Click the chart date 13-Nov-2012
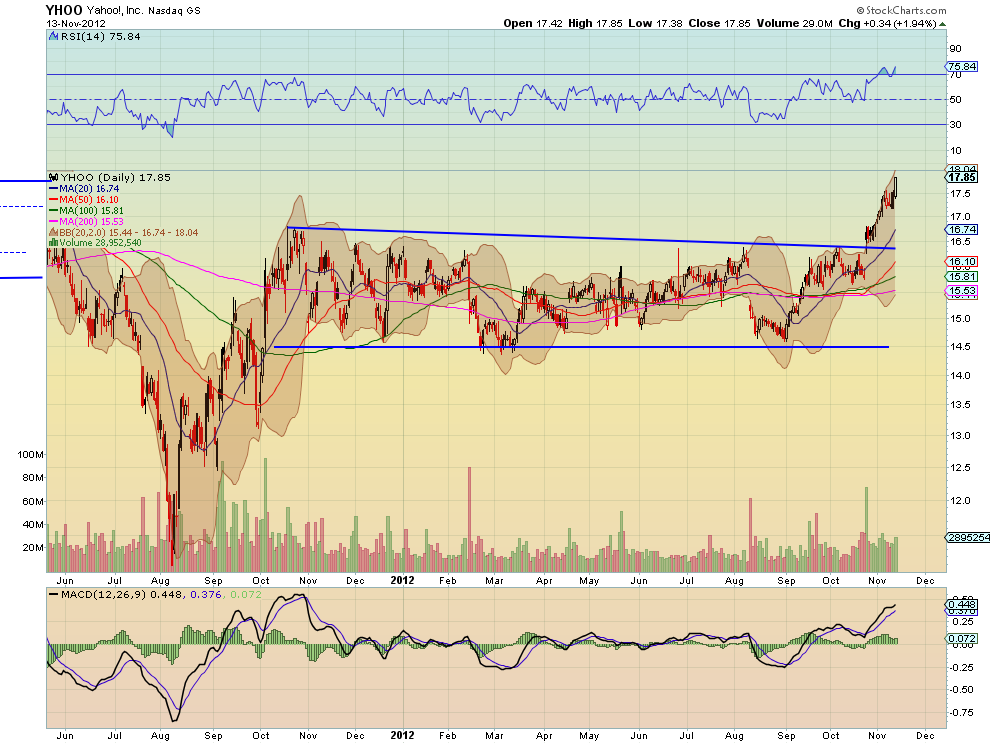 (x=76, y=24)
